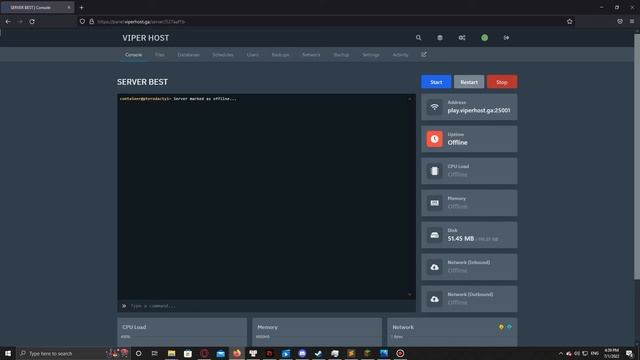Open Discord from the taskbar
The width and height of the screenshot is (640, 360).
pos(302,353)
